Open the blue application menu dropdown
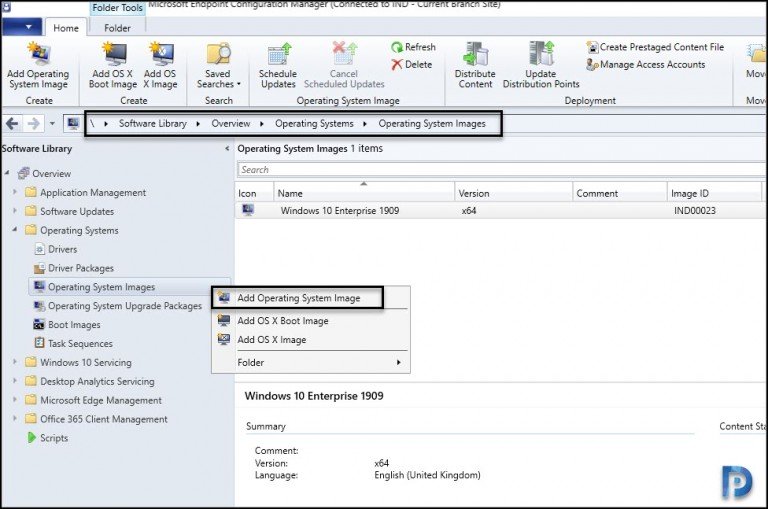 point(22,27)
